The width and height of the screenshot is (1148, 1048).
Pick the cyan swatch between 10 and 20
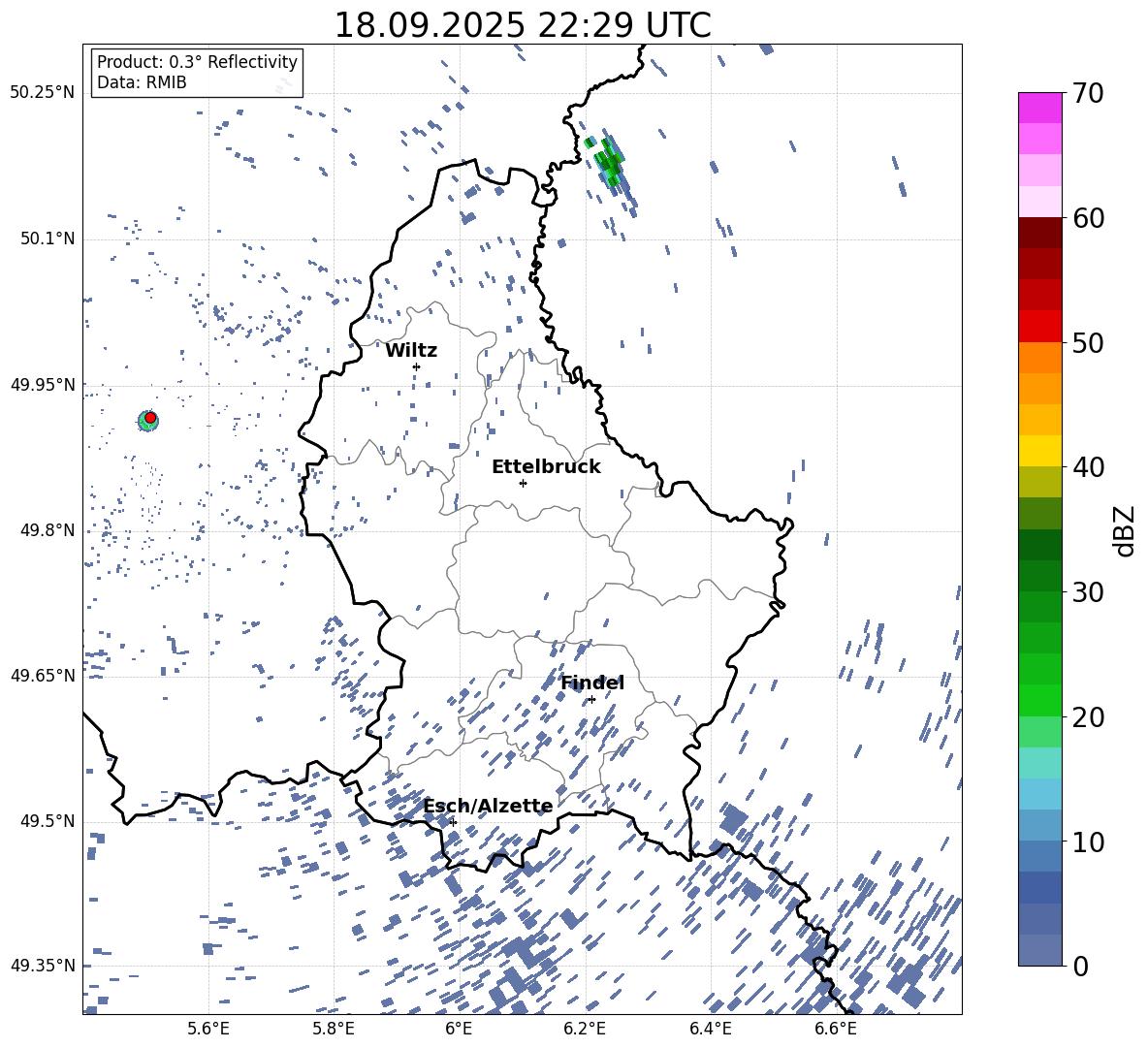pyautogui.click(x=1040, y=763)
